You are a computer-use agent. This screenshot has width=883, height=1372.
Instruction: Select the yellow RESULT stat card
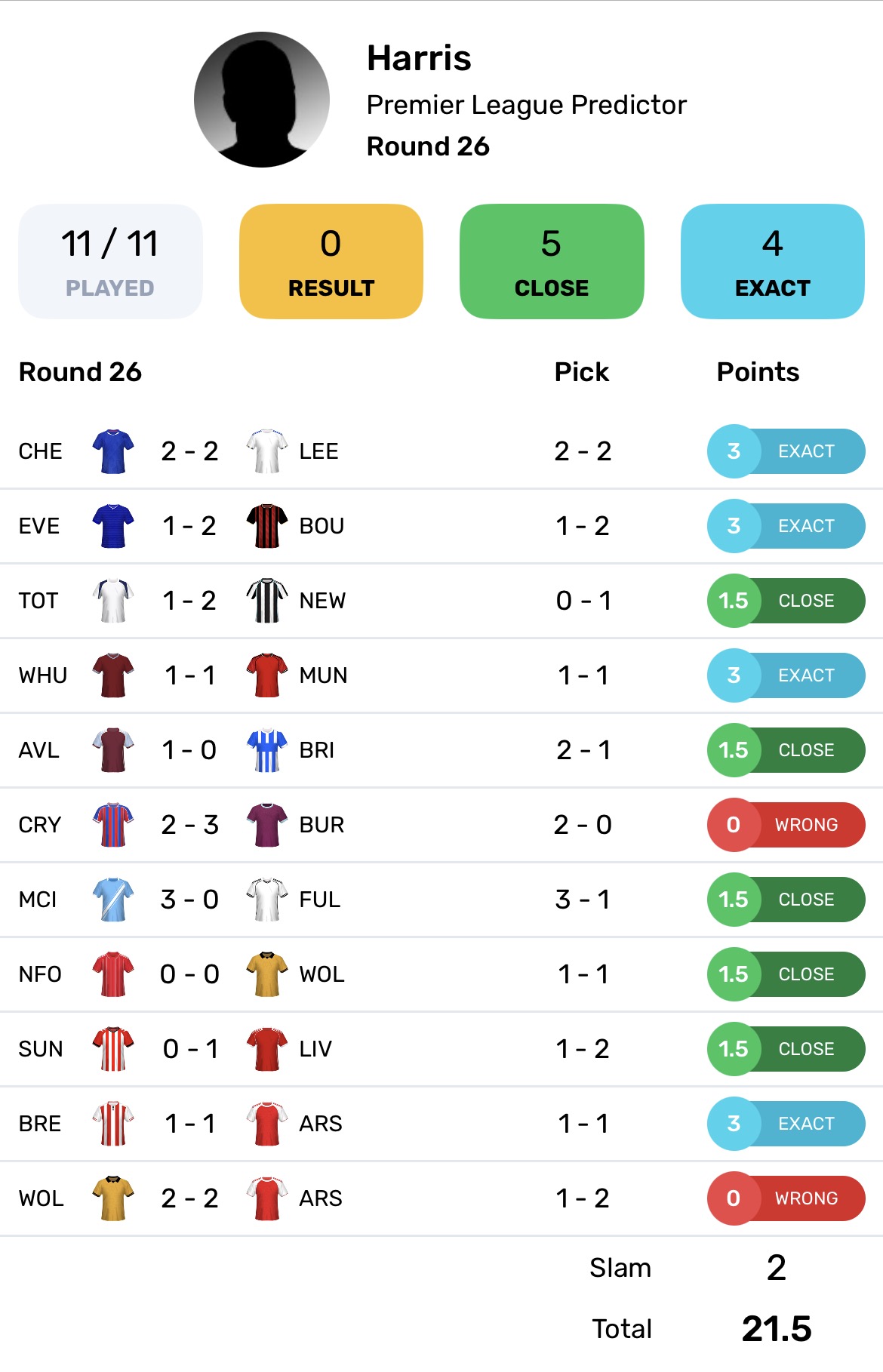(331, 261)
